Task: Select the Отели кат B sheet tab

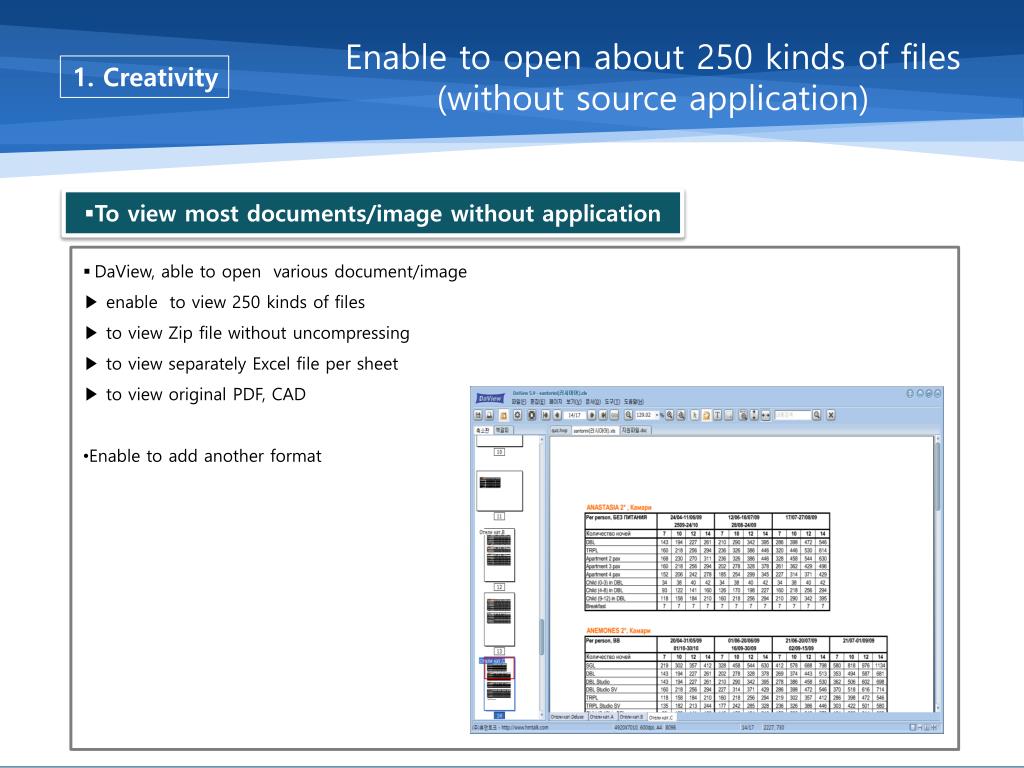Action: pos(632,717)
